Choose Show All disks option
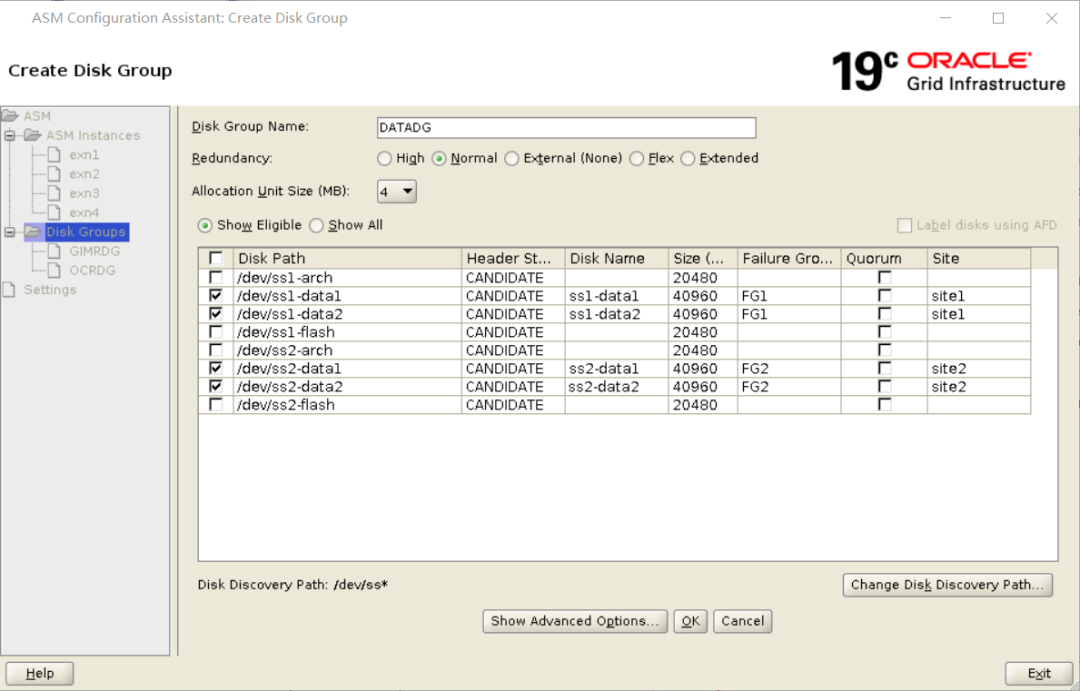 point(316,225)
